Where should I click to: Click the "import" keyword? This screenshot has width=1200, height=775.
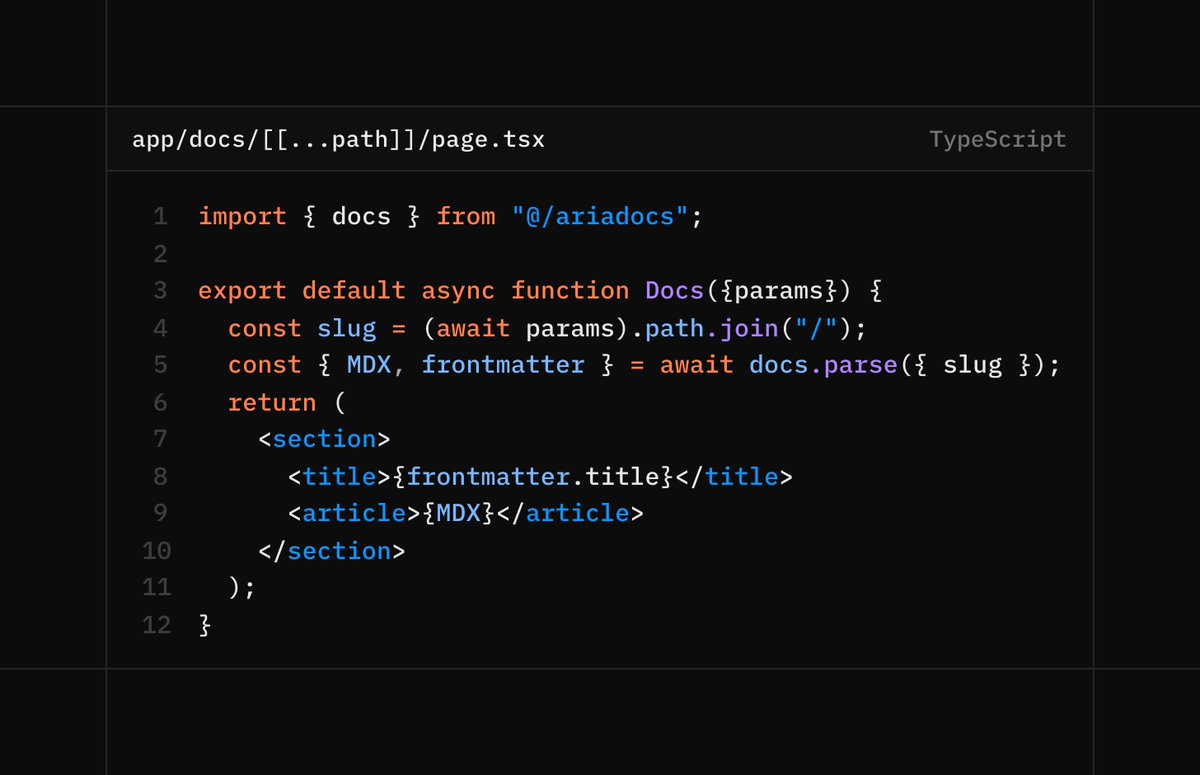242,217
